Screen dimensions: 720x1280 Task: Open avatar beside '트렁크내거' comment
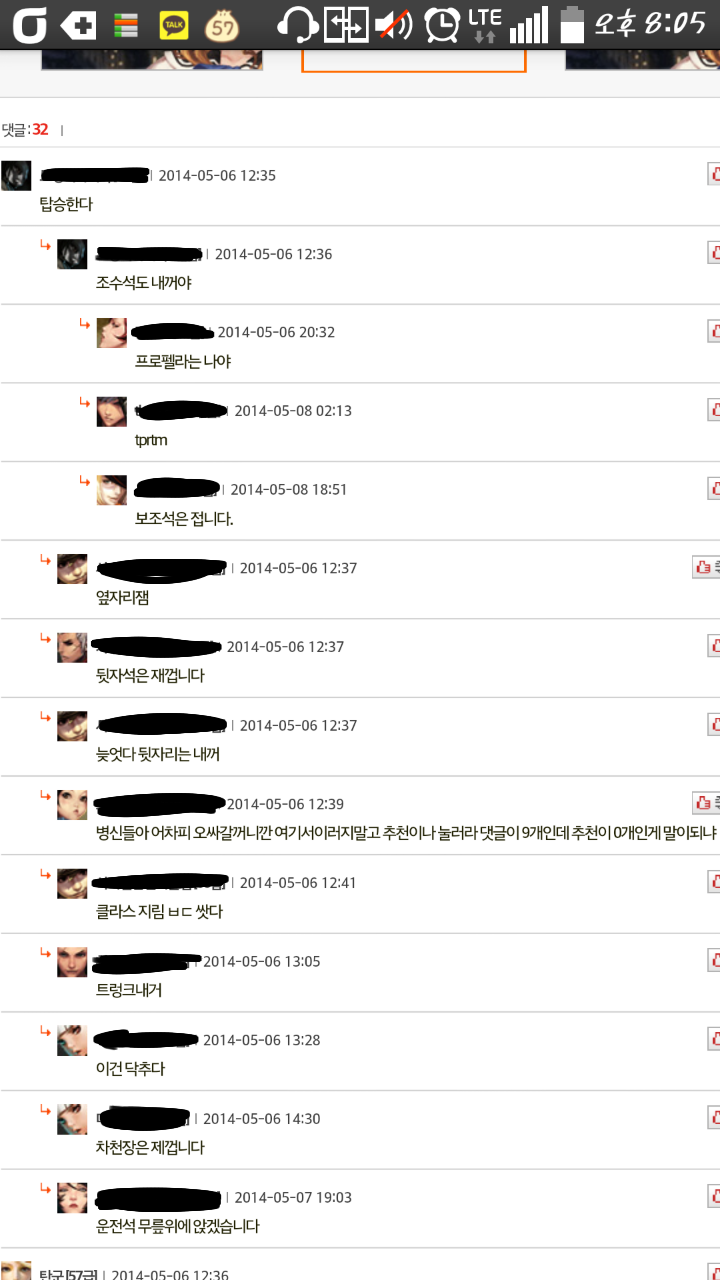(x=72, y=962)
